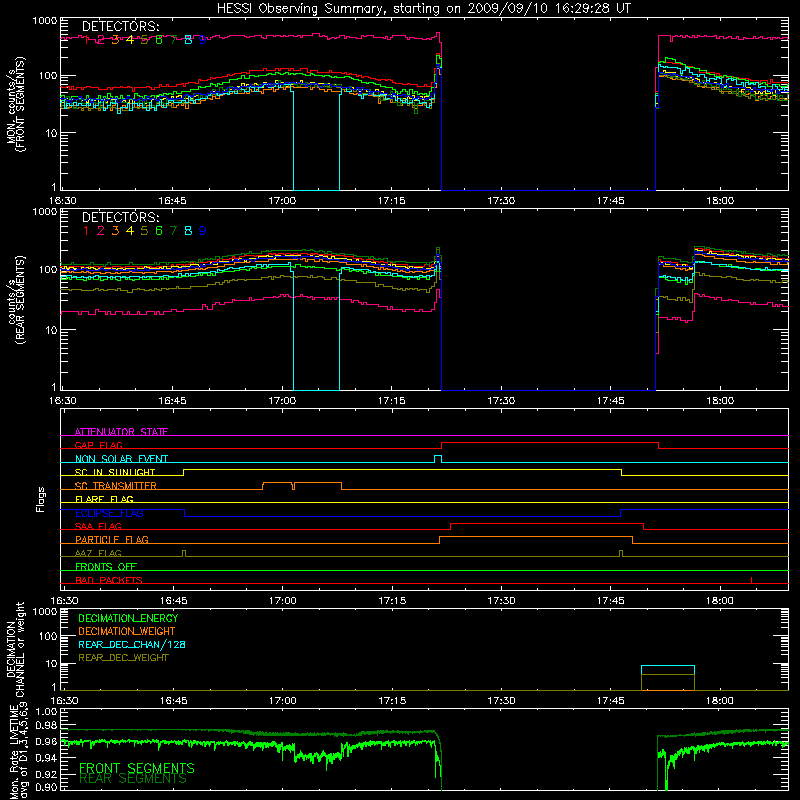Image resolution: width=800 pixels, height=800 pixels.
Task: Click the 100 tick on decimation y-axis
Action: click(x=48, y=636)
